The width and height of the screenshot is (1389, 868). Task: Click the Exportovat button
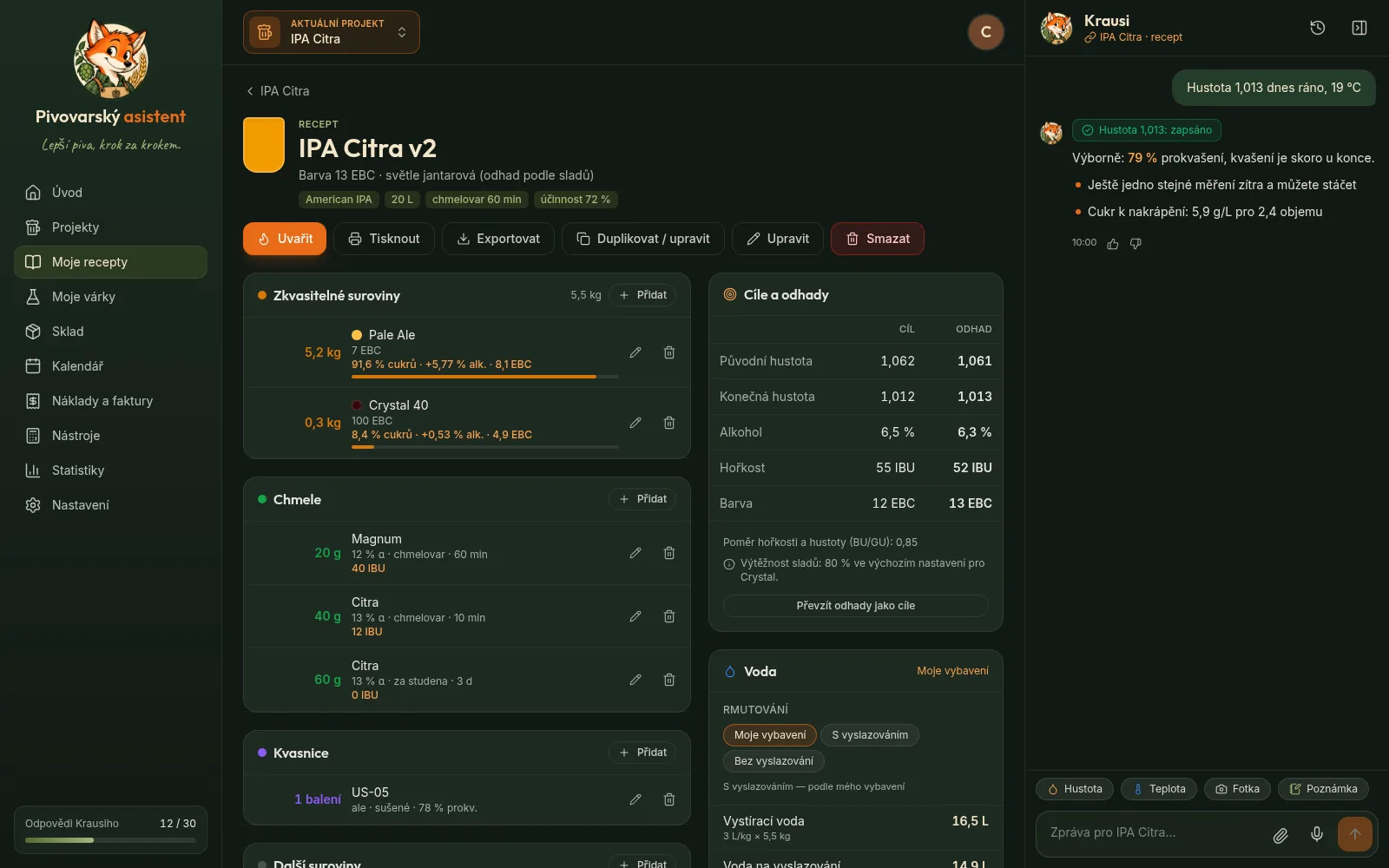pyautogui.click(x=498, y=239)
